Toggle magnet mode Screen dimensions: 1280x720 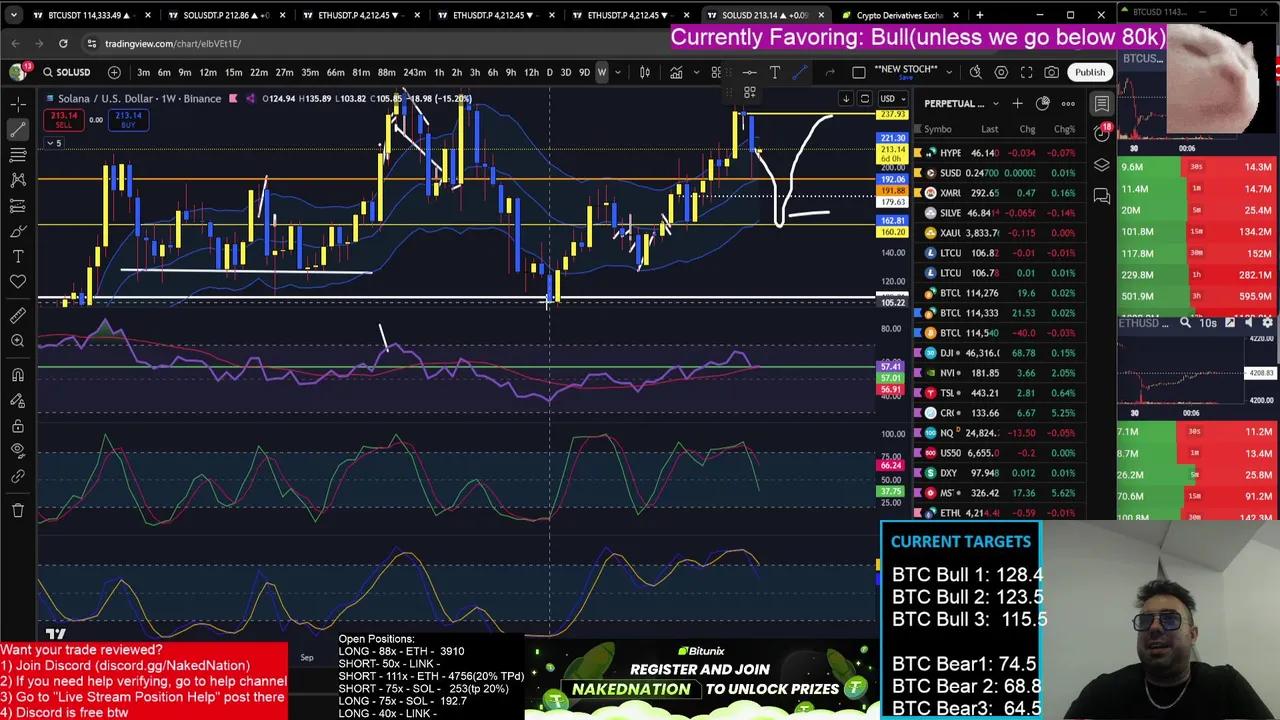pyautogui.click(x=18, y=375)
